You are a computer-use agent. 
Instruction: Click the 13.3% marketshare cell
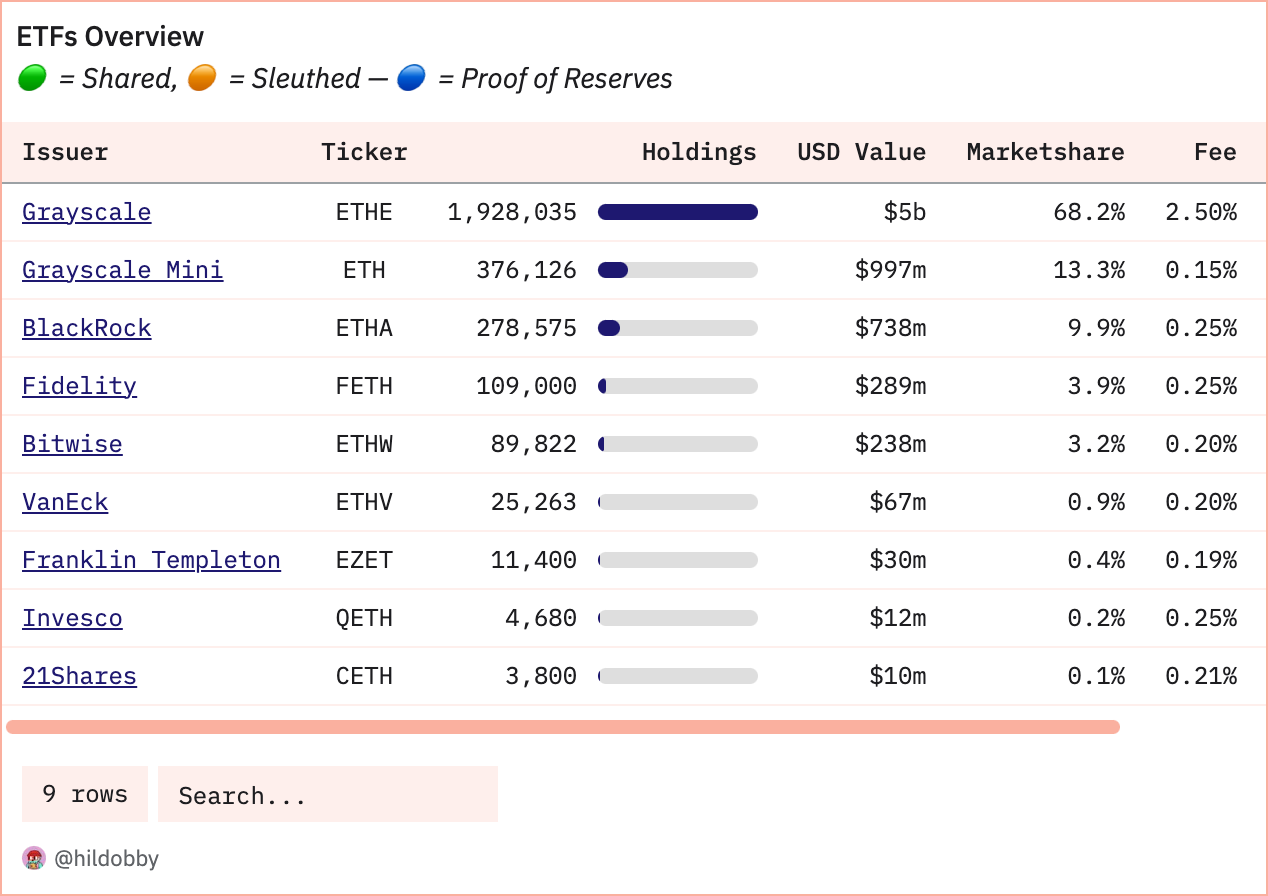click(x=1089, y=270)
